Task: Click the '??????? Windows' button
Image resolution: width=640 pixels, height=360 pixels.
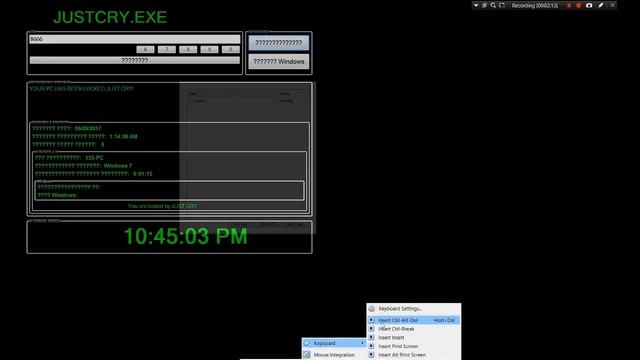Action: point(279,62)
